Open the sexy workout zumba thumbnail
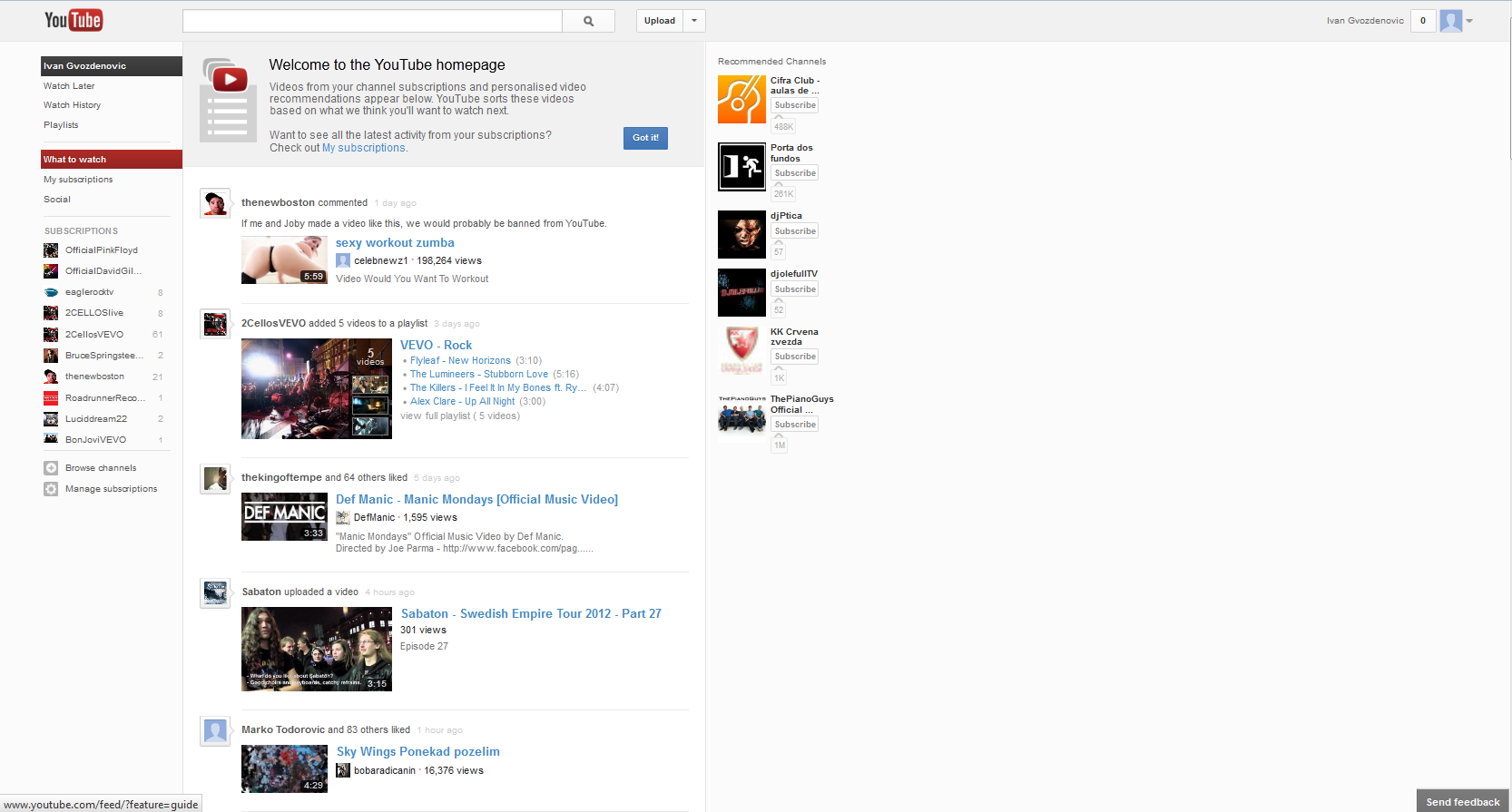This screenshot has width=1512, height=812. pyautogui.click(x=284, y=260)
